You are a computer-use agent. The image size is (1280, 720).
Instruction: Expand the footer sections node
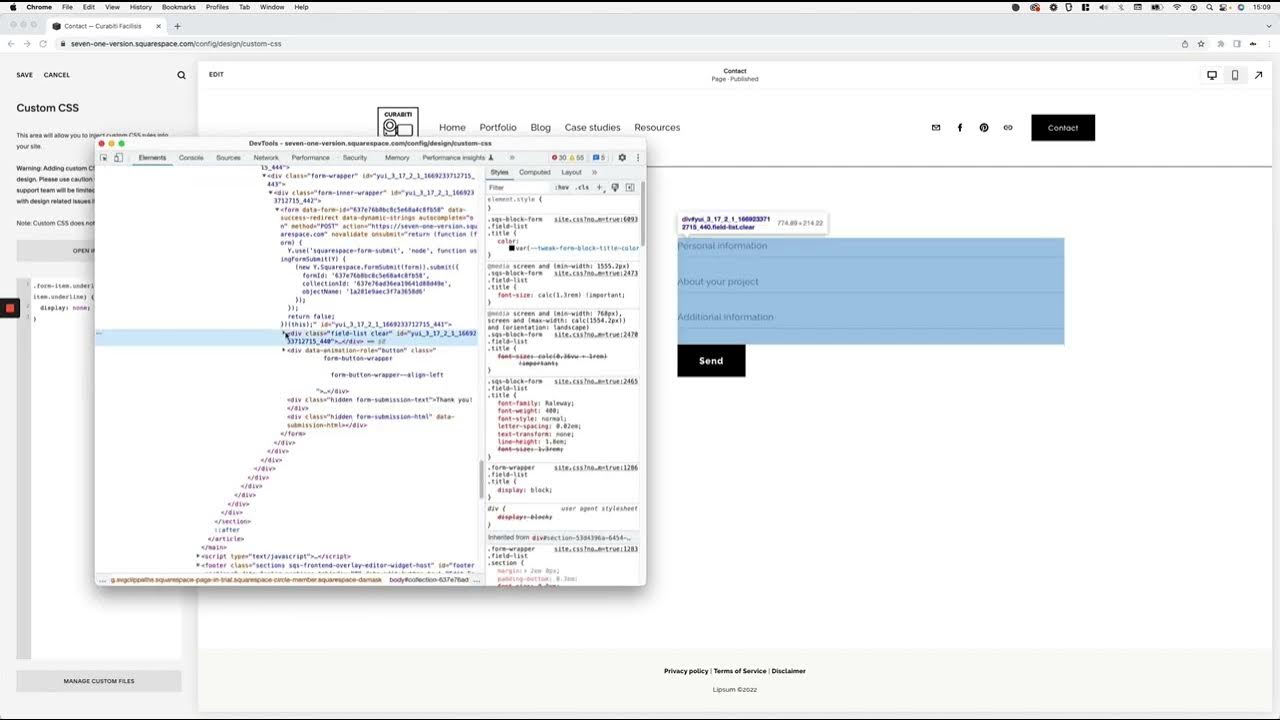pos(198,565)
